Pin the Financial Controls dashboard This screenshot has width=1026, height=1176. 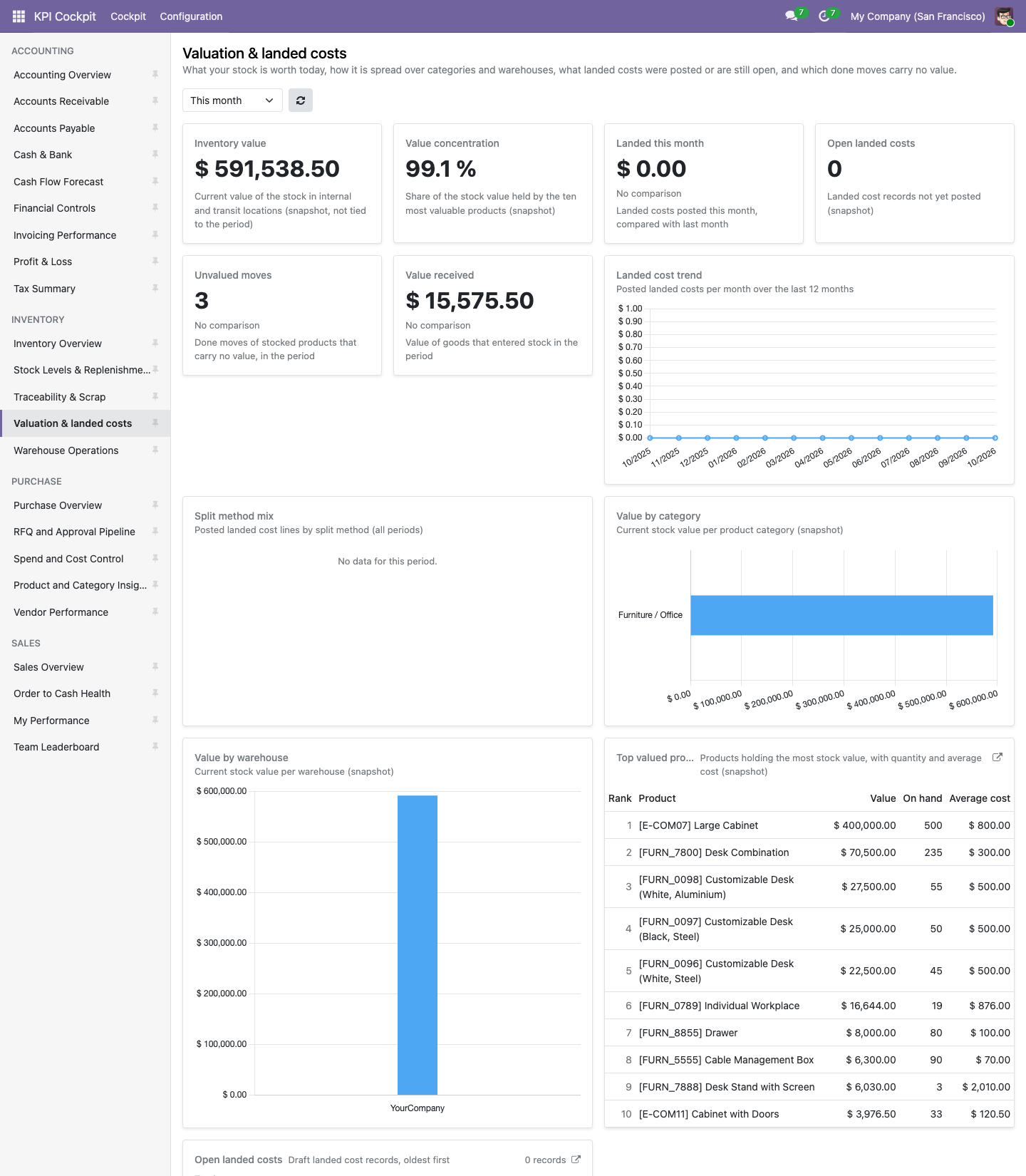155,208
